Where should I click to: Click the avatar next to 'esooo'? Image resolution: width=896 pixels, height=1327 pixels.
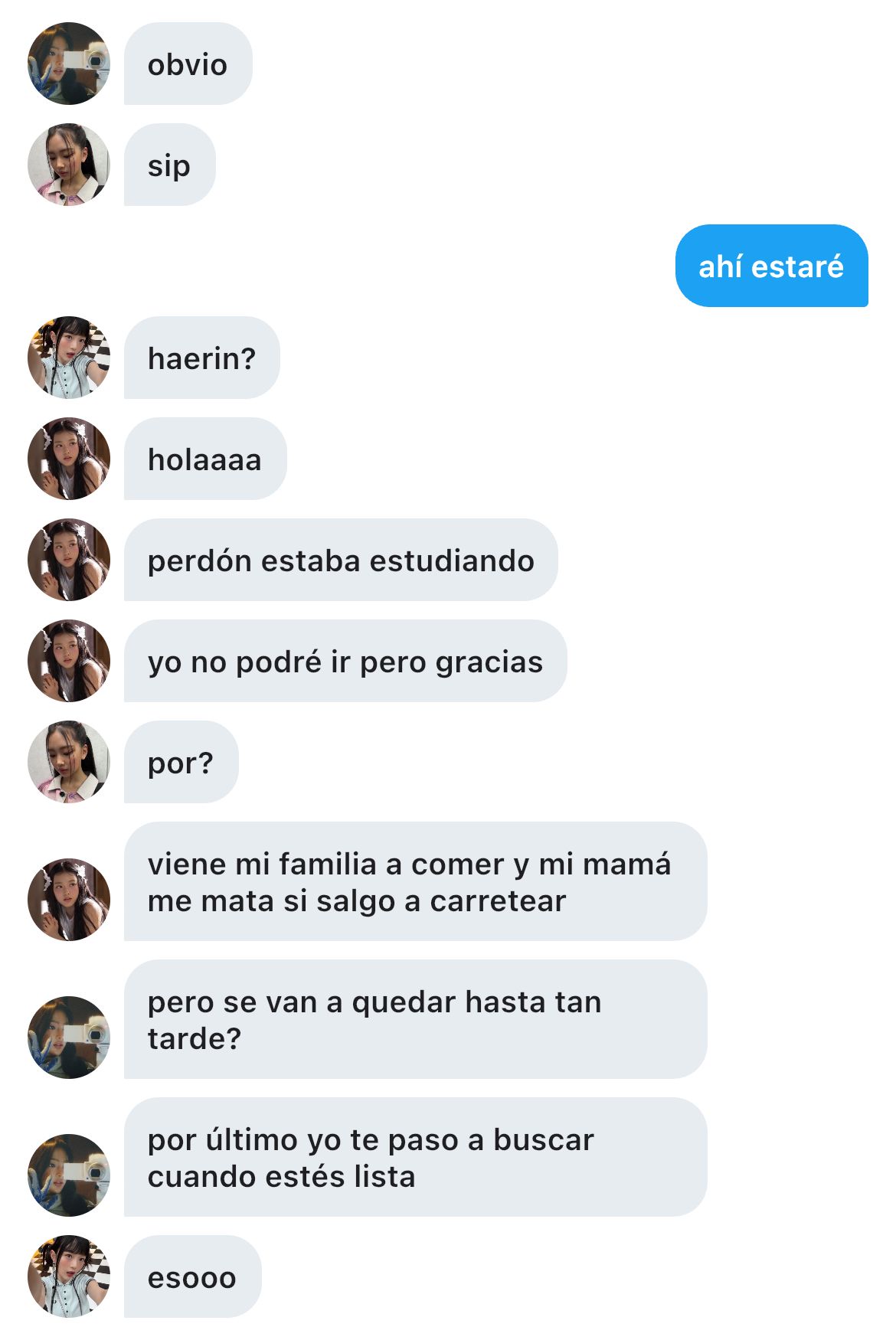pos(69,1276)
